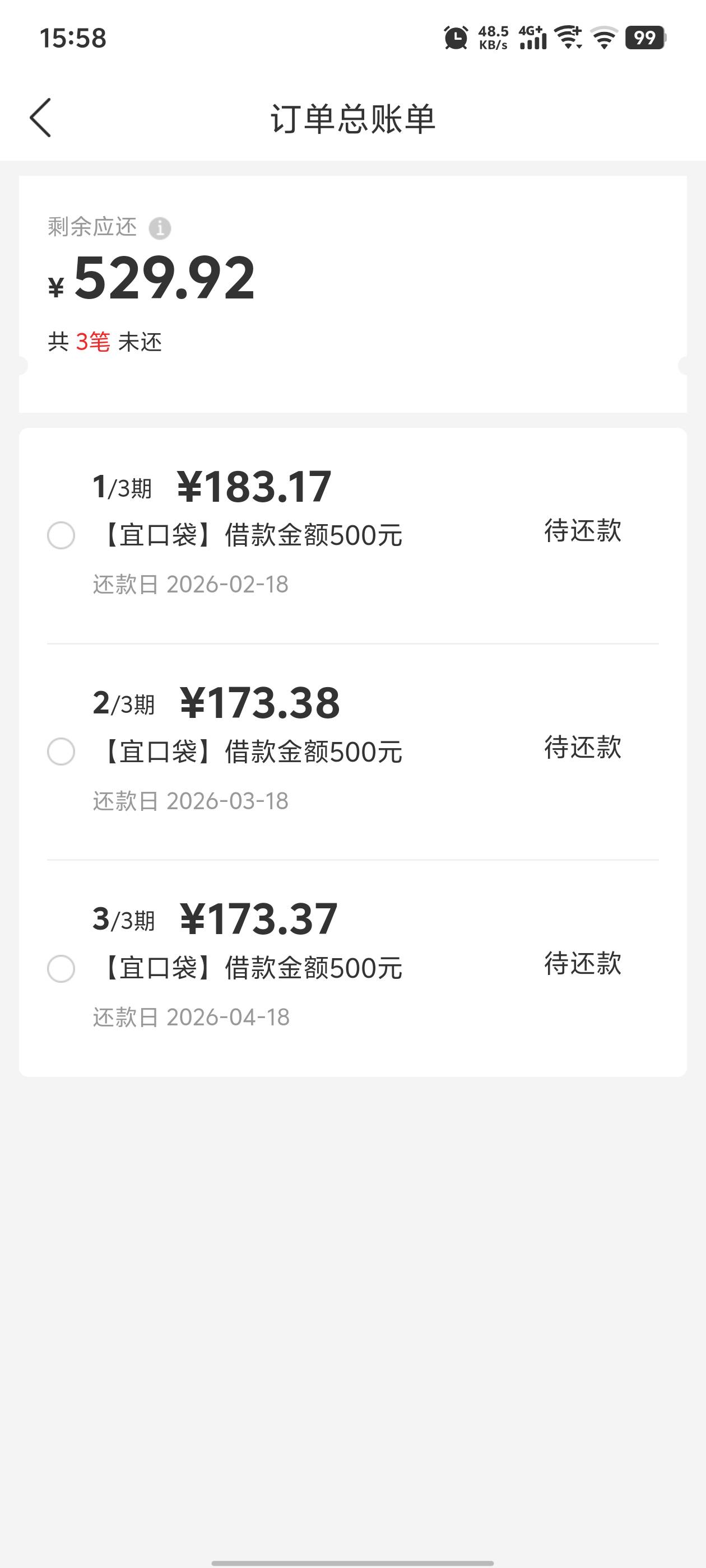
Task: Tap the rightmost Wi-Fi icon in status bar
Action: pos(604,38)
